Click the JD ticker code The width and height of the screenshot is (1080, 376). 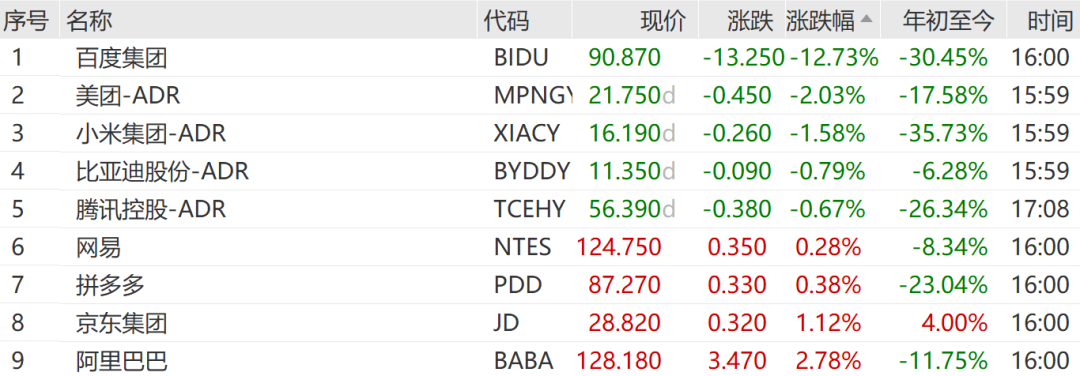(506, 322)
